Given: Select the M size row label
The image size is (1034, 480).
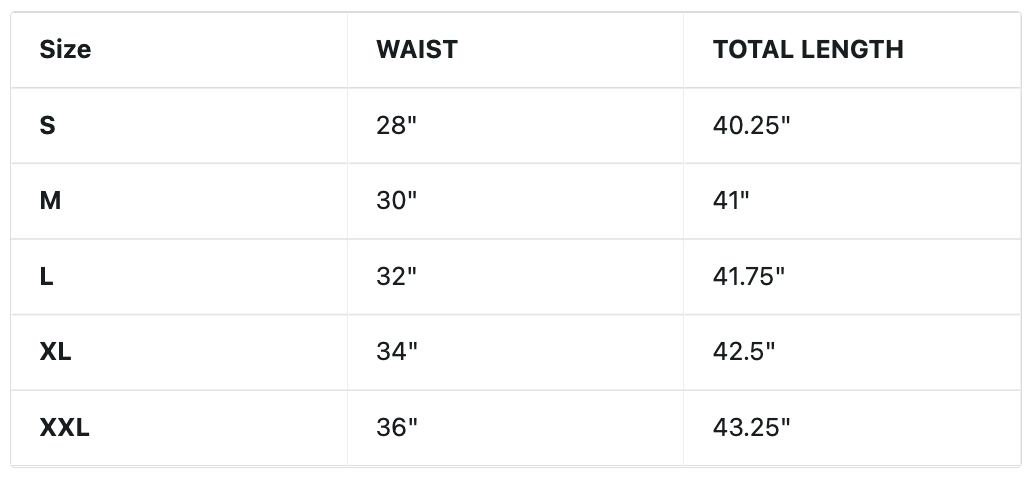Looking at the screenshot, I should [50, 200].
